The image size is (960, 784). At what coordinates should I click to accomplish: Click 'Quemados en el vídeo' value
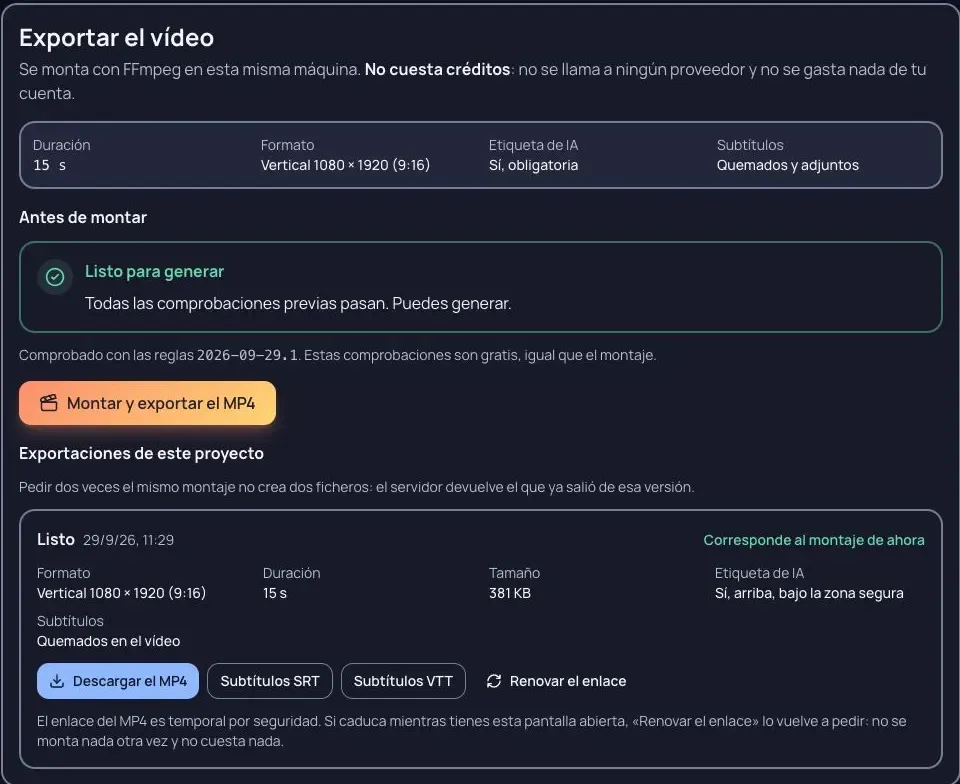[108, 641]
